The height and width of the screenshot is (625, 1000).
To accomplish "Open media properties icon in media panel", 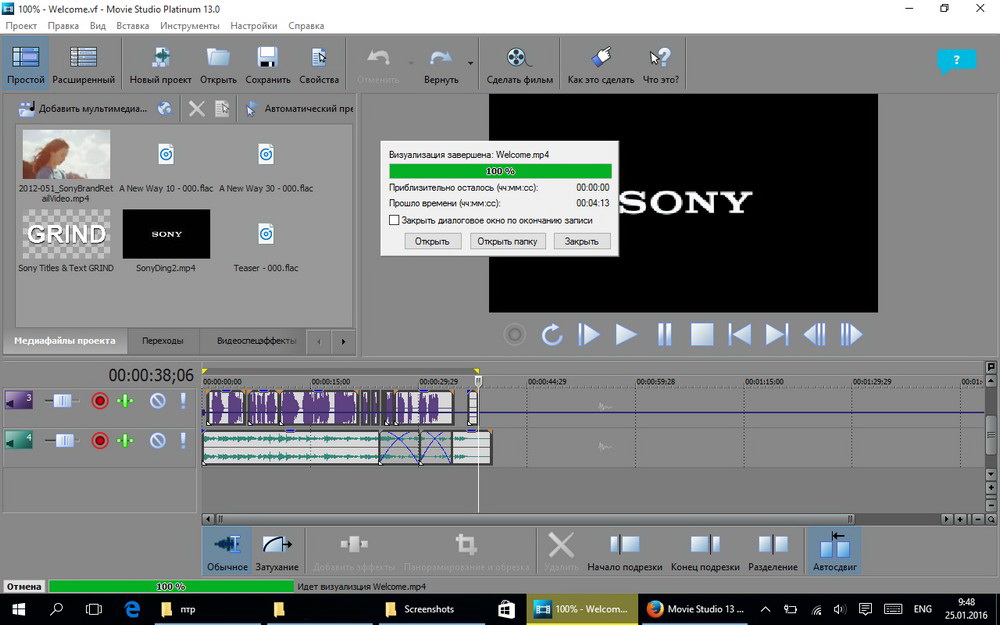I will click(x=222, y=108).
